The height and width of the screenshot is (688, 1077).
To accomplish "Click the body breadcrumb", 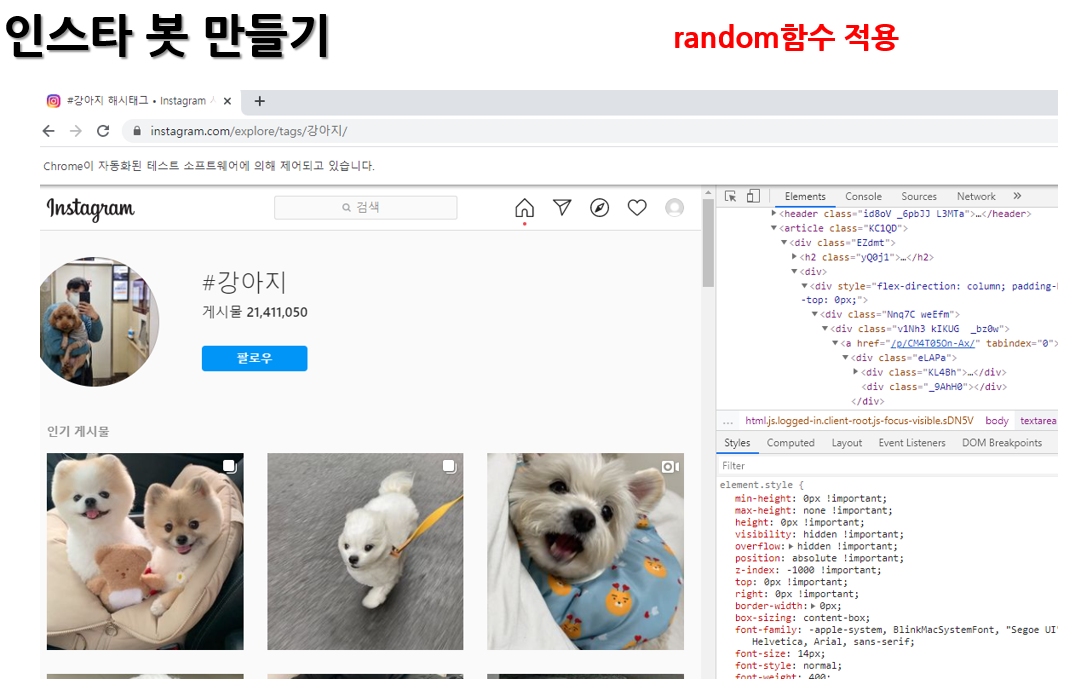I will (997, 420).
